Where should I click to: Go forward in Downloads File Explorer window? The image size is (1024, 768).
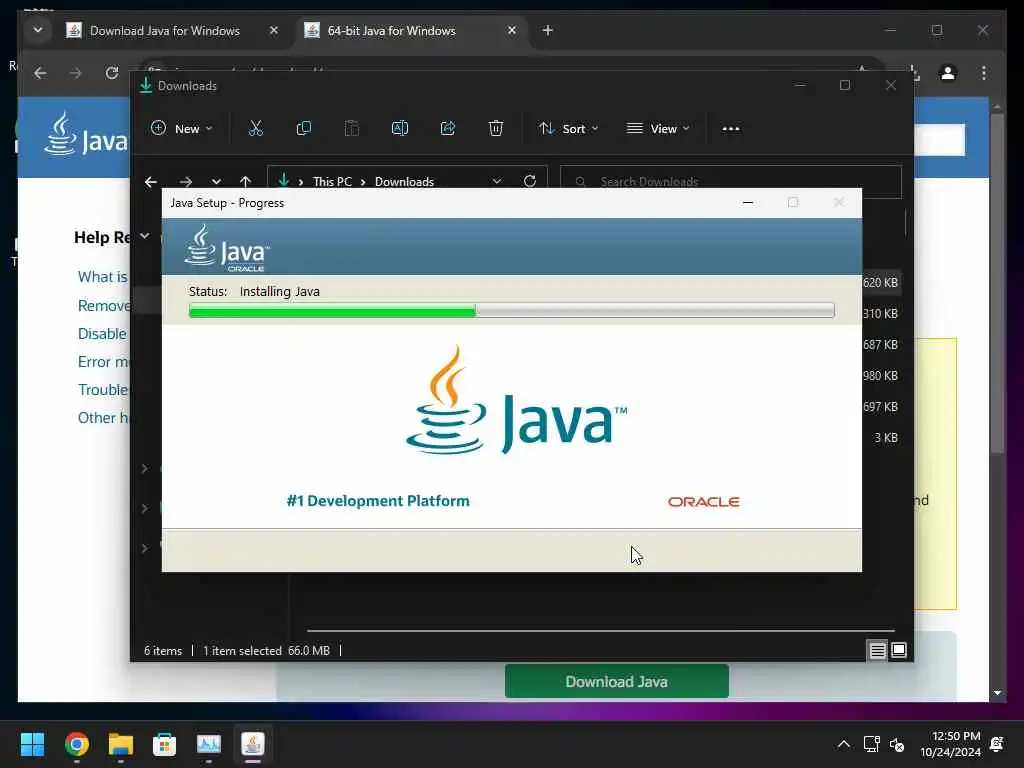point(185,182)
